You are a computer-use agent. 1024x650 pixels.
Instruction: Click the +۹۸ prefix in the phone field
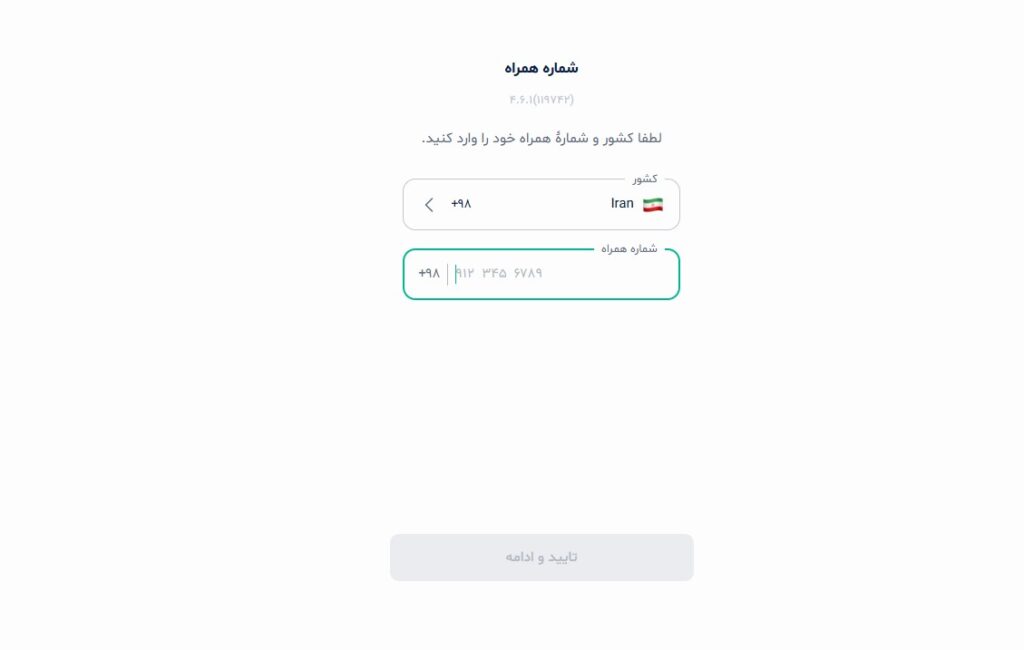point(429,273)
